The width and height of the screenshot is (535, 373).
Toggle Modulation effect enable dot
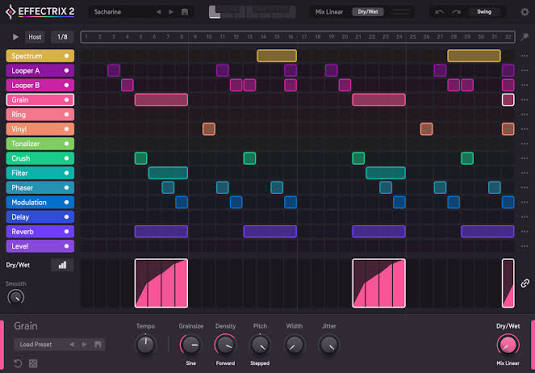pos(67,202)
